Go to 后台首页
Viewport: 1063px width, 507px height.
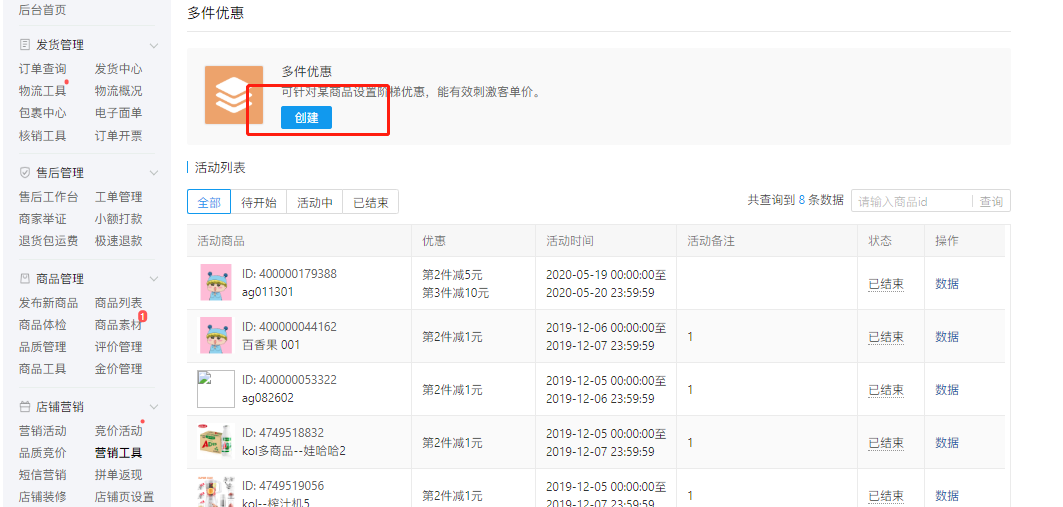(x=43, y=9)
